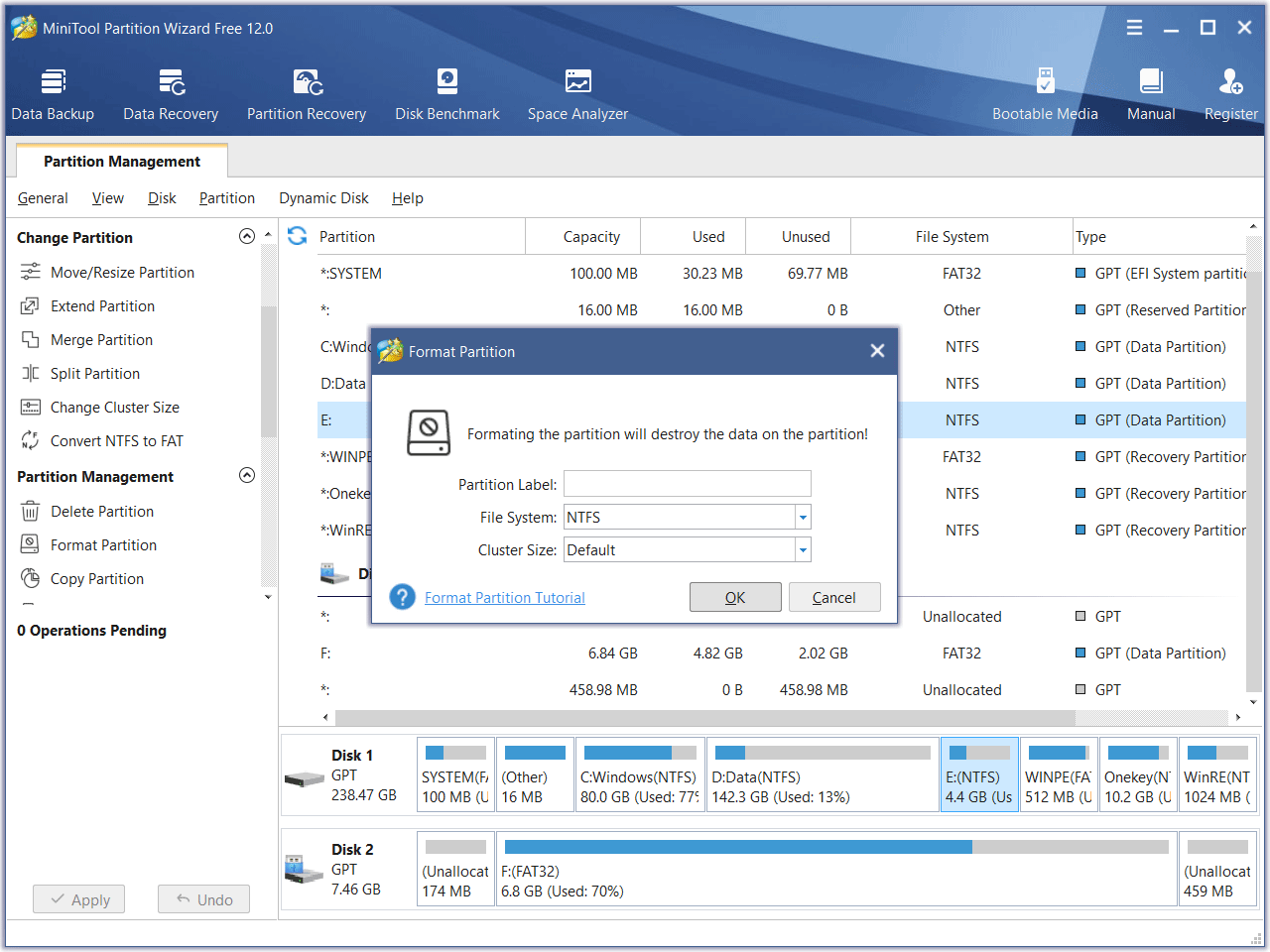Select the SYSTEM 100 MB block on Disk 1
This screenshot has height=952, width=1270.
click(455, 774)
